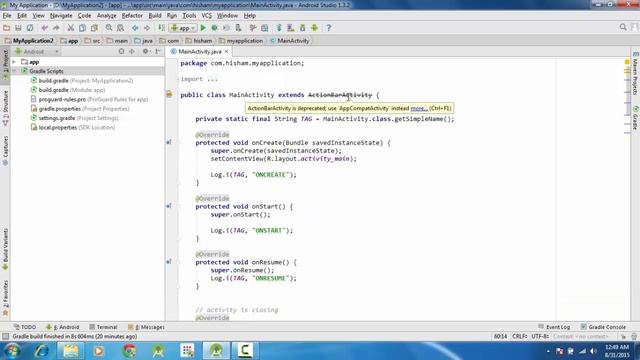Toggle the 6: Android tool window

tap(63, 327)
